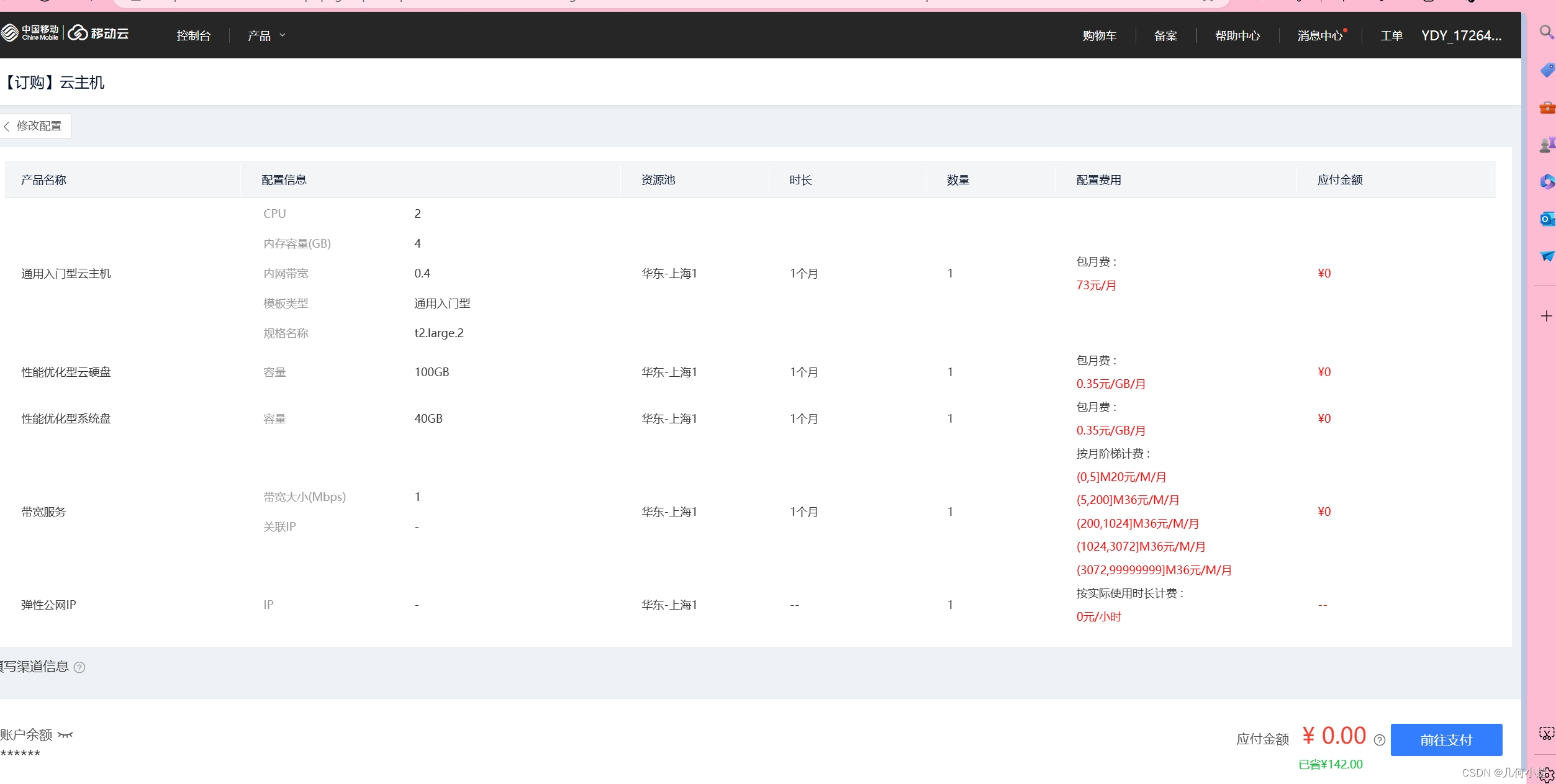Viewport: 1556px width, 784px height.
Task: Click the screenshot scissors icon in sidebar
Action: [x=1546, y=733]
